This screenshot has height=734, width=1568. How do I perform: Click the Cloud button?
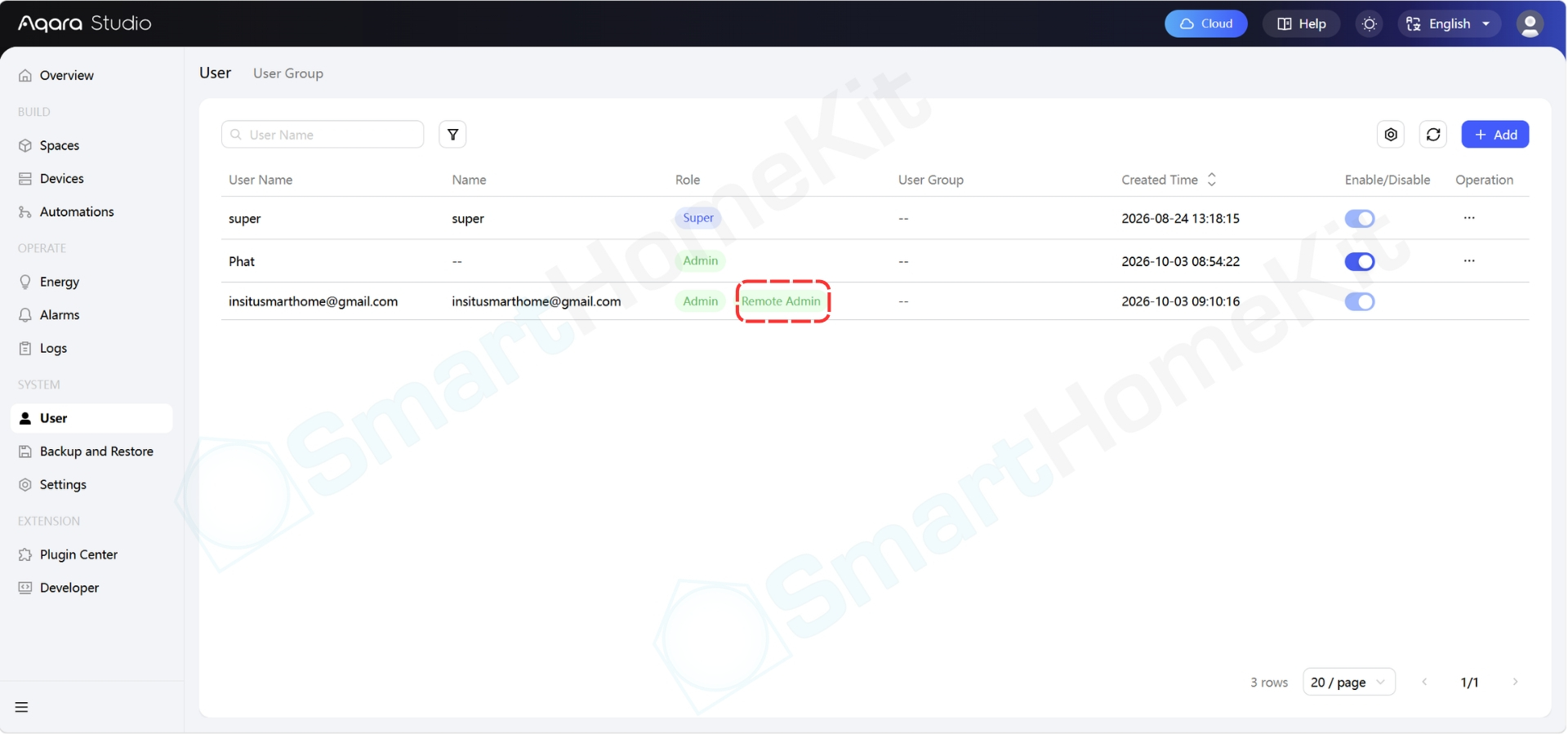1205,24
